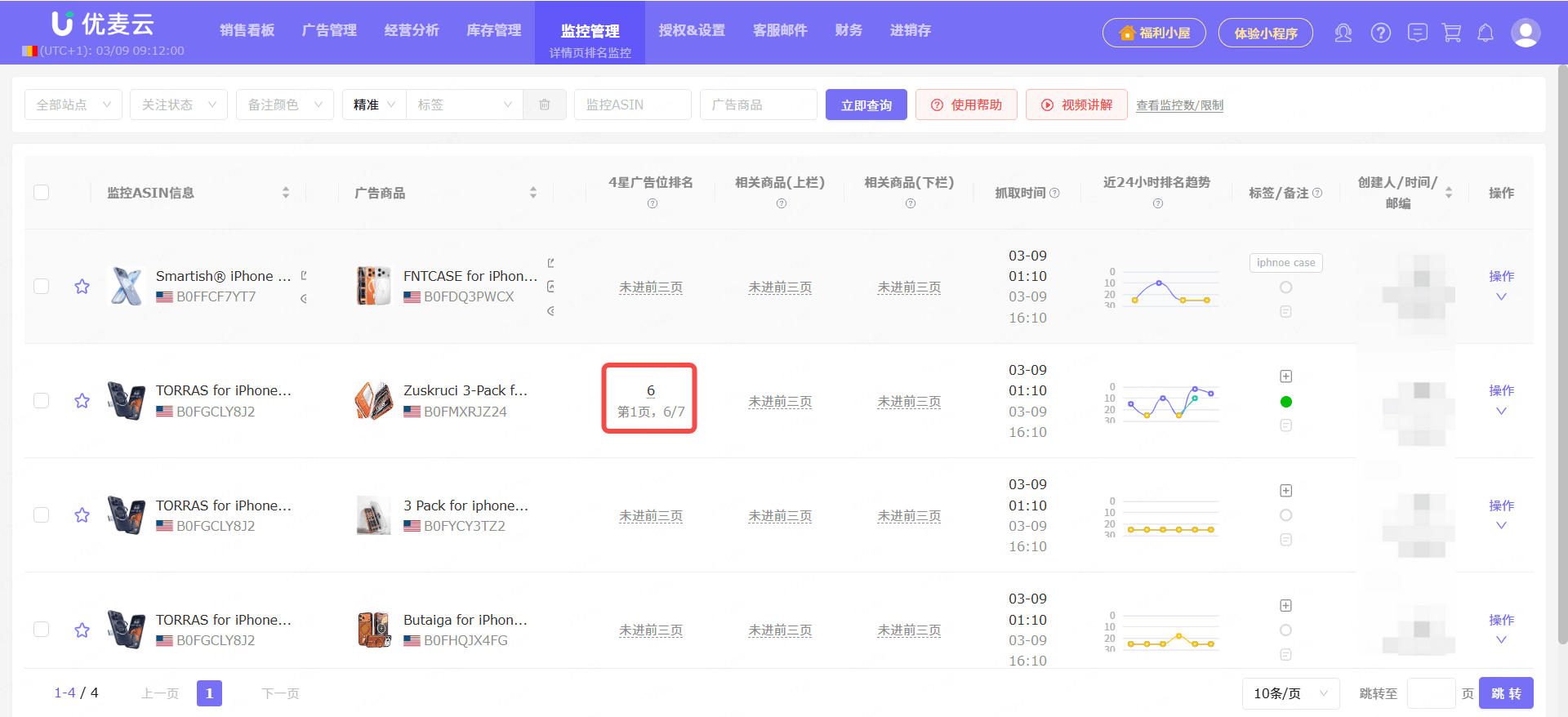Open the 关注状态 dropdown

click(x=179, y=105)
